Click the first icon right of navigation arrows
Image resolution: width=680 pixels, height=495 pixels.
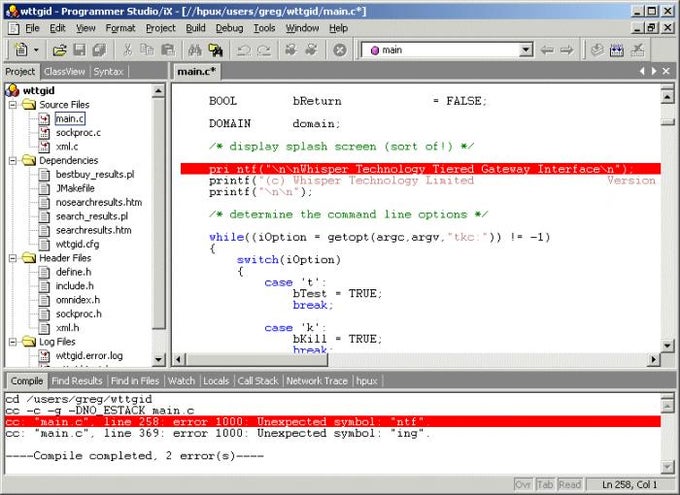coord(597,50)
